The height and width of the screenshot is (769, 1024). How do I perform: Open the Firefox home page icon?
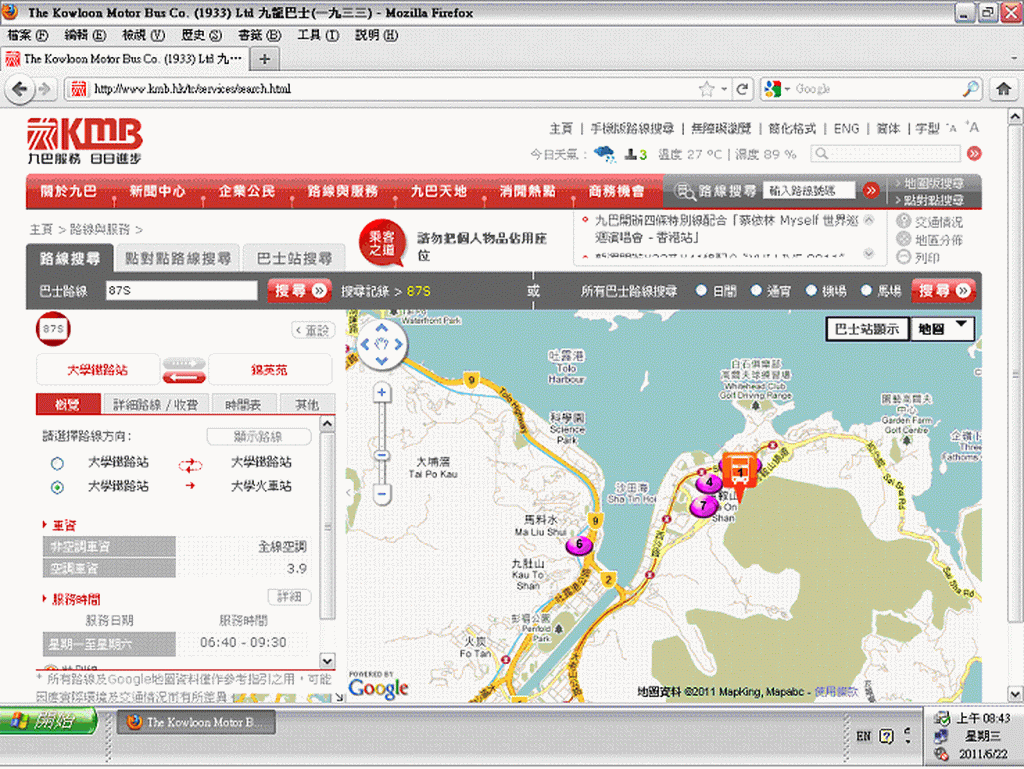point(1004,89)
